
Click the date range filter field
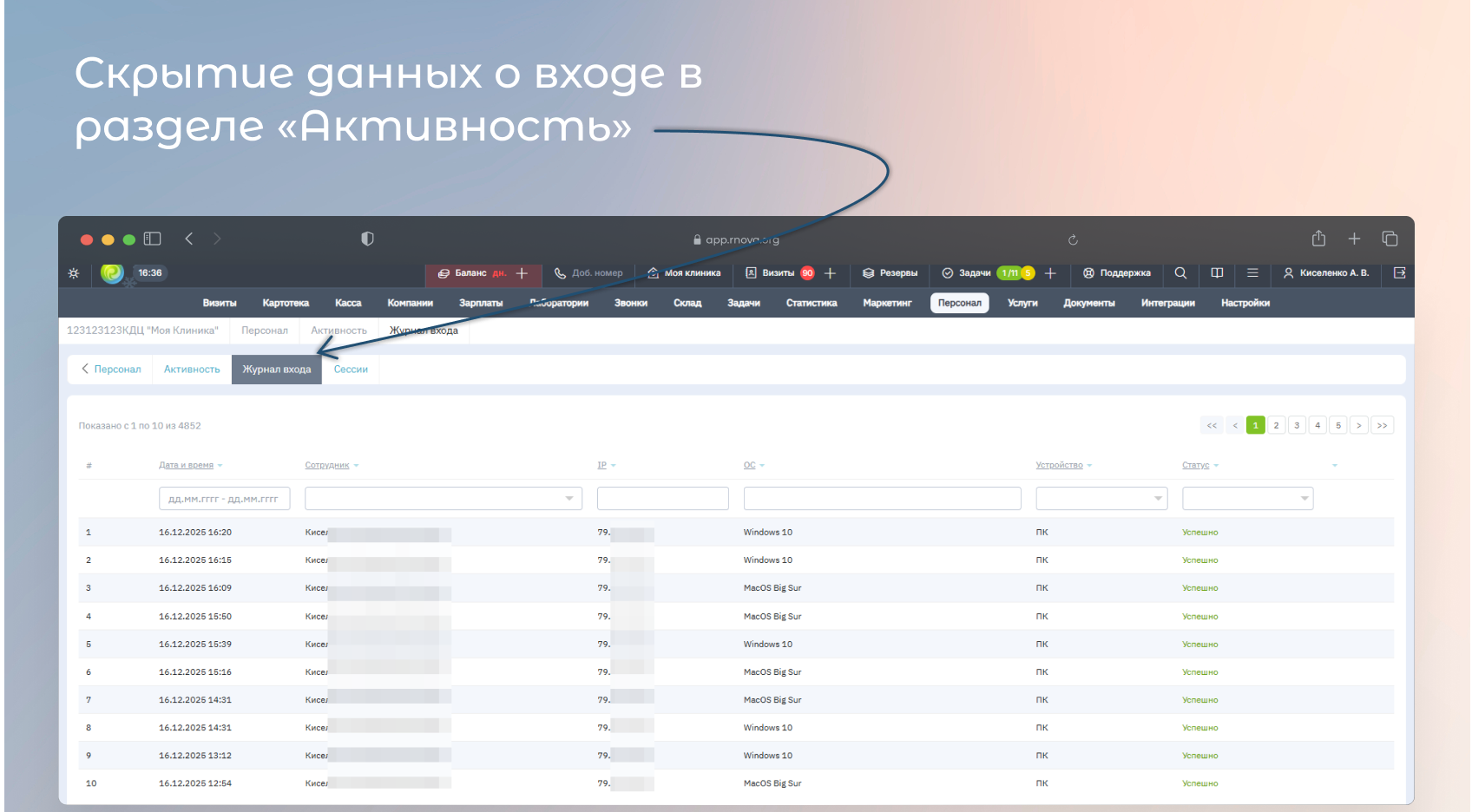pos(224,499)
